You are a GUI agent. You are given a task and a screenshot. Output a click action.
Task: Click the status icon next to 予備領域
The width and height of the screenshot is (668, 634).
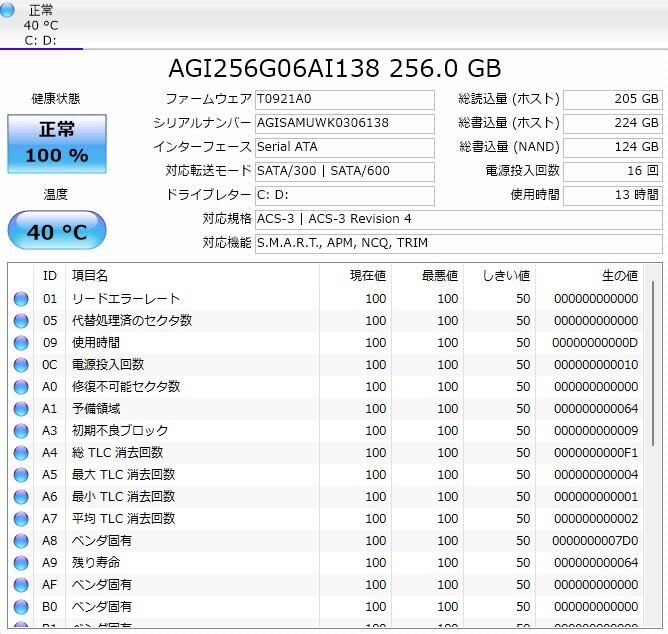point(21,409)
